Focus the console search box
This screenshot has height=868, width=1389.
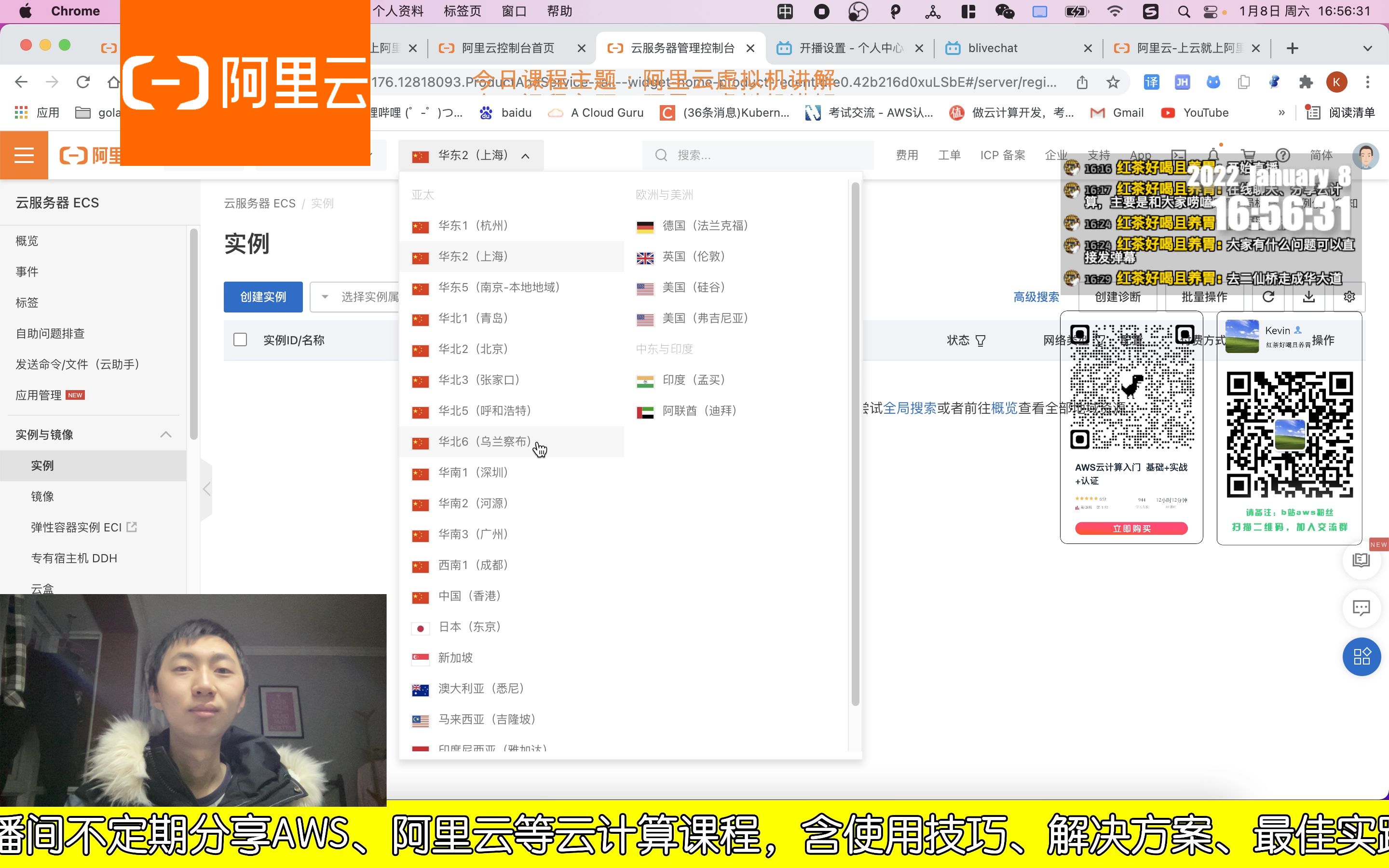point(758,155)
